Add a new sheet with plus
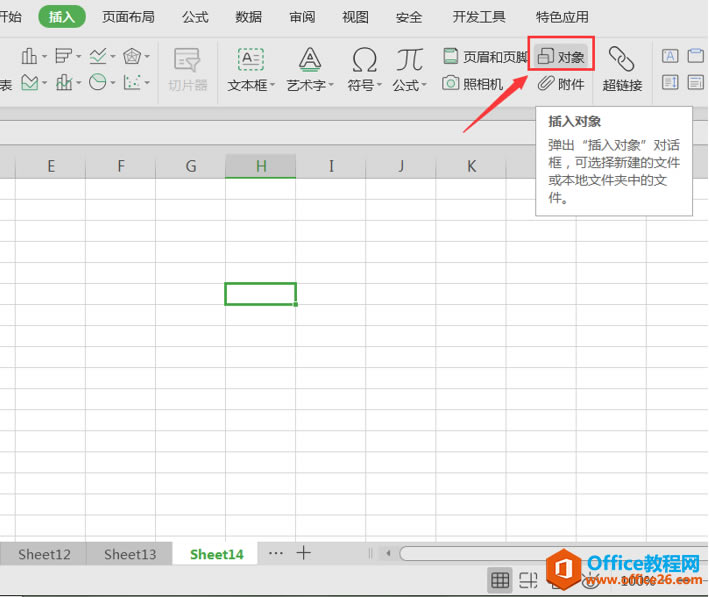 [x=303, y=553]
